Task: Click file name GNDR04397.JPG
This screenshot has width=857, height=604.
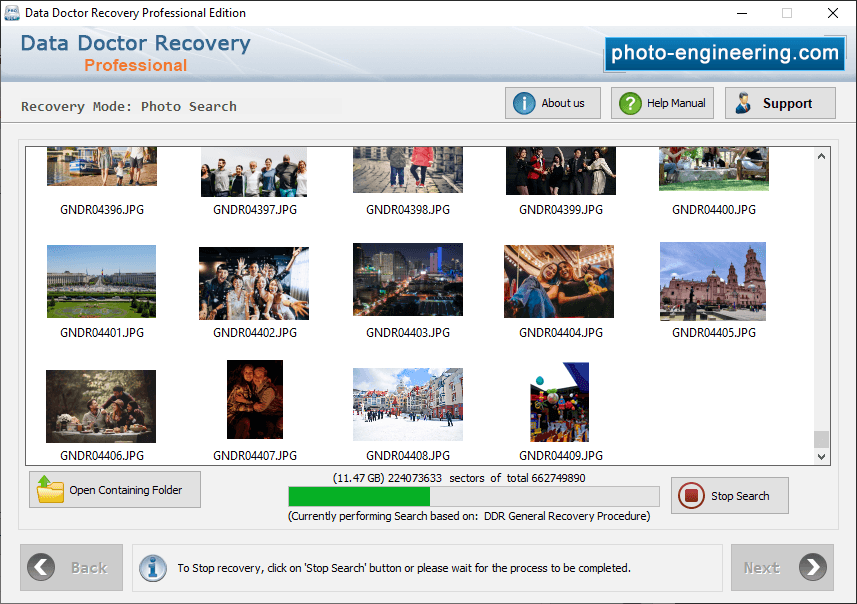Action: [255, 210]
